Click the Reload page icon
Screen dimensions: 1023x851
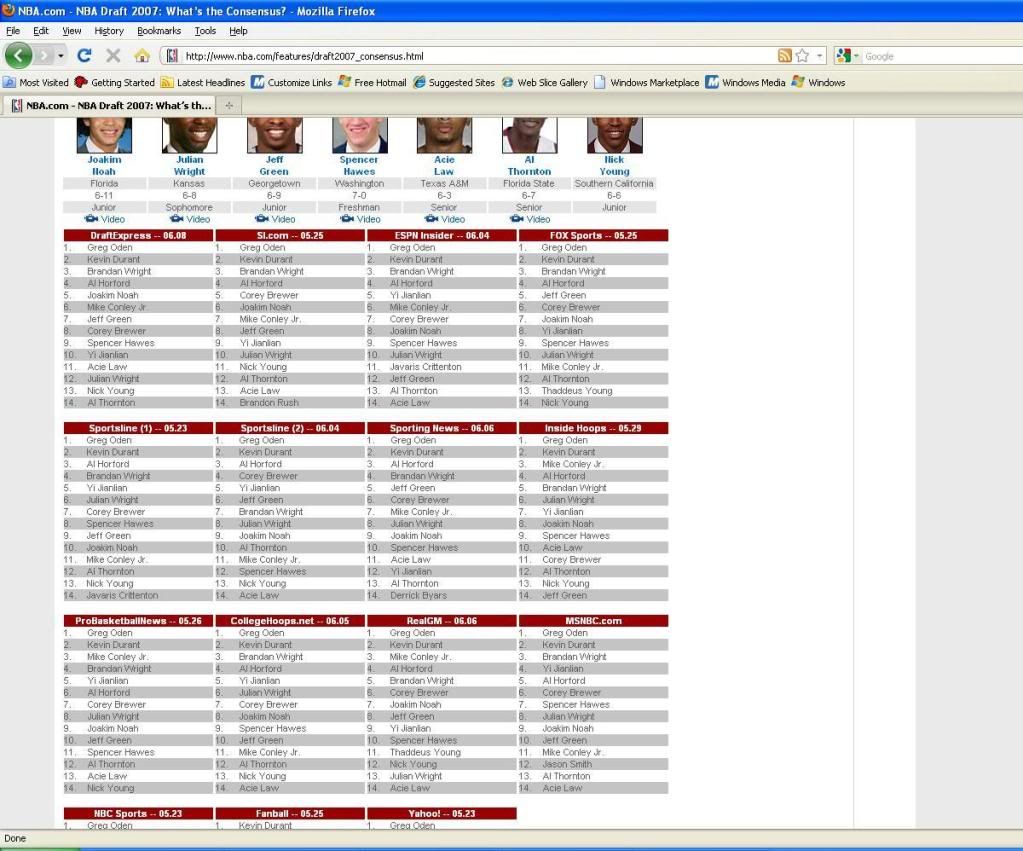[x=84, y=55]
